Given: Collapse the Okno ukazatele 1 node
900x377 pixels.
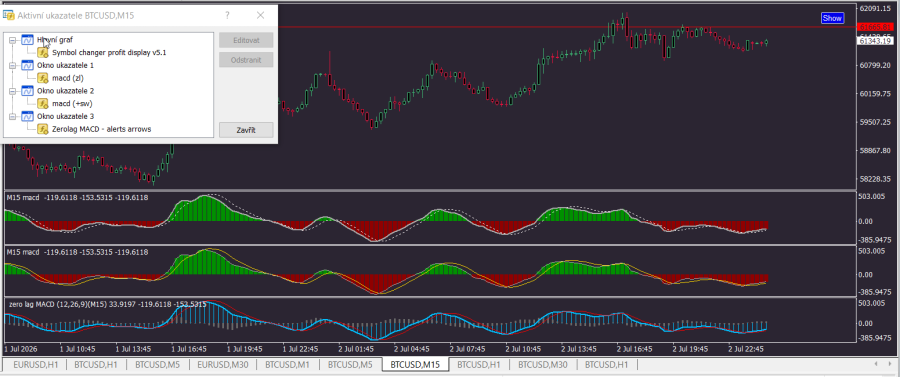Looking at the screenshot, I should [x=13, y=65].
